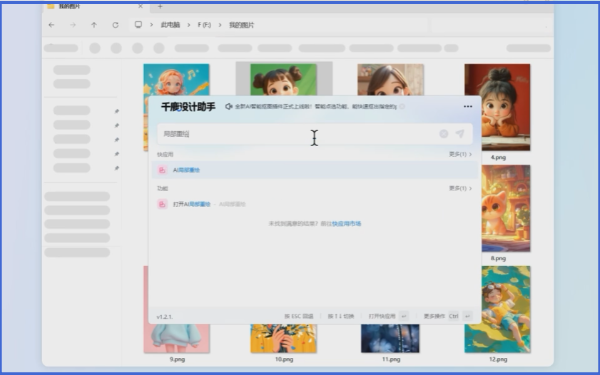Expand 更多(1) in the 快应用 section
Image resolution: width=600 pixels, height=375 pixels.
(460, 154)
